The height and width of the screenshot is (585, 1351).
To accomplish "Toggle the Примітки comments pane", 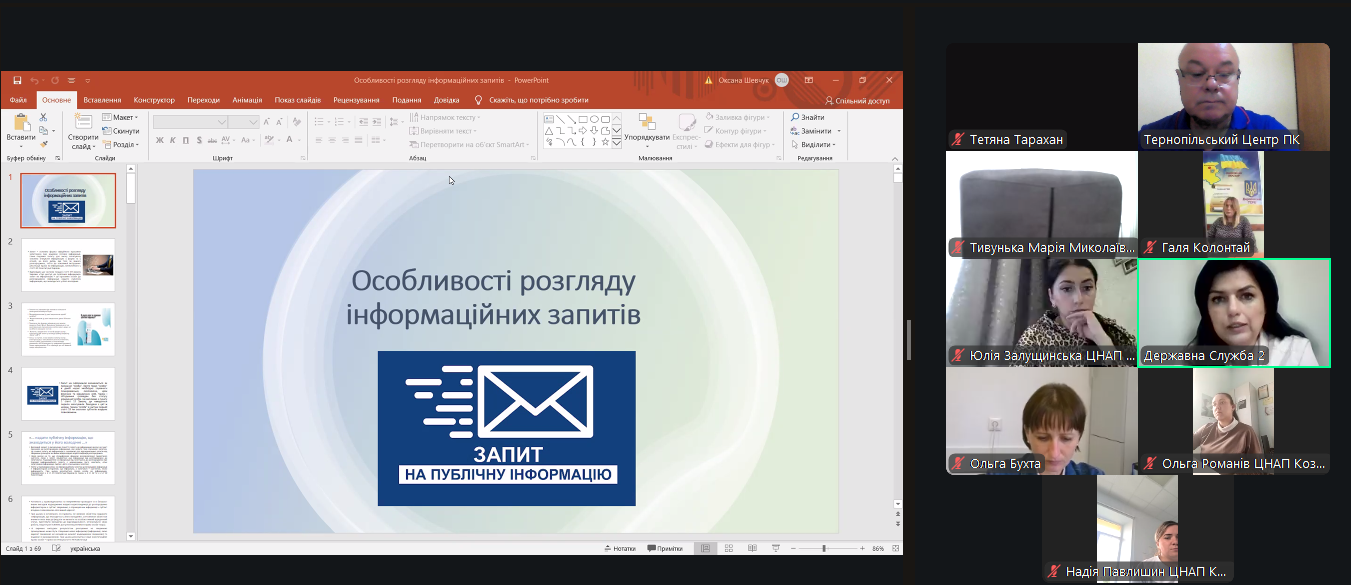I will pos(665,548).
